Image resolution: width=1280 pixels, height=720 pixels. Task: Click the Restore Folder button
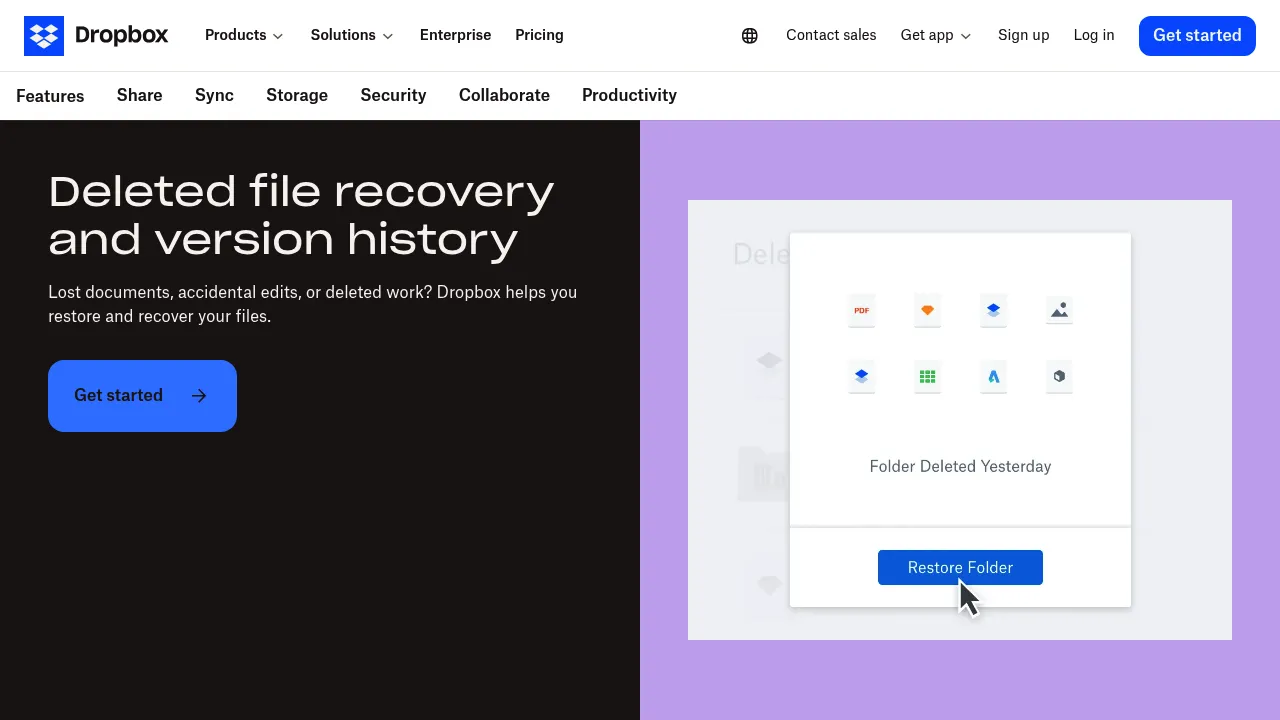pyautogui.click(x=960, y=567)
